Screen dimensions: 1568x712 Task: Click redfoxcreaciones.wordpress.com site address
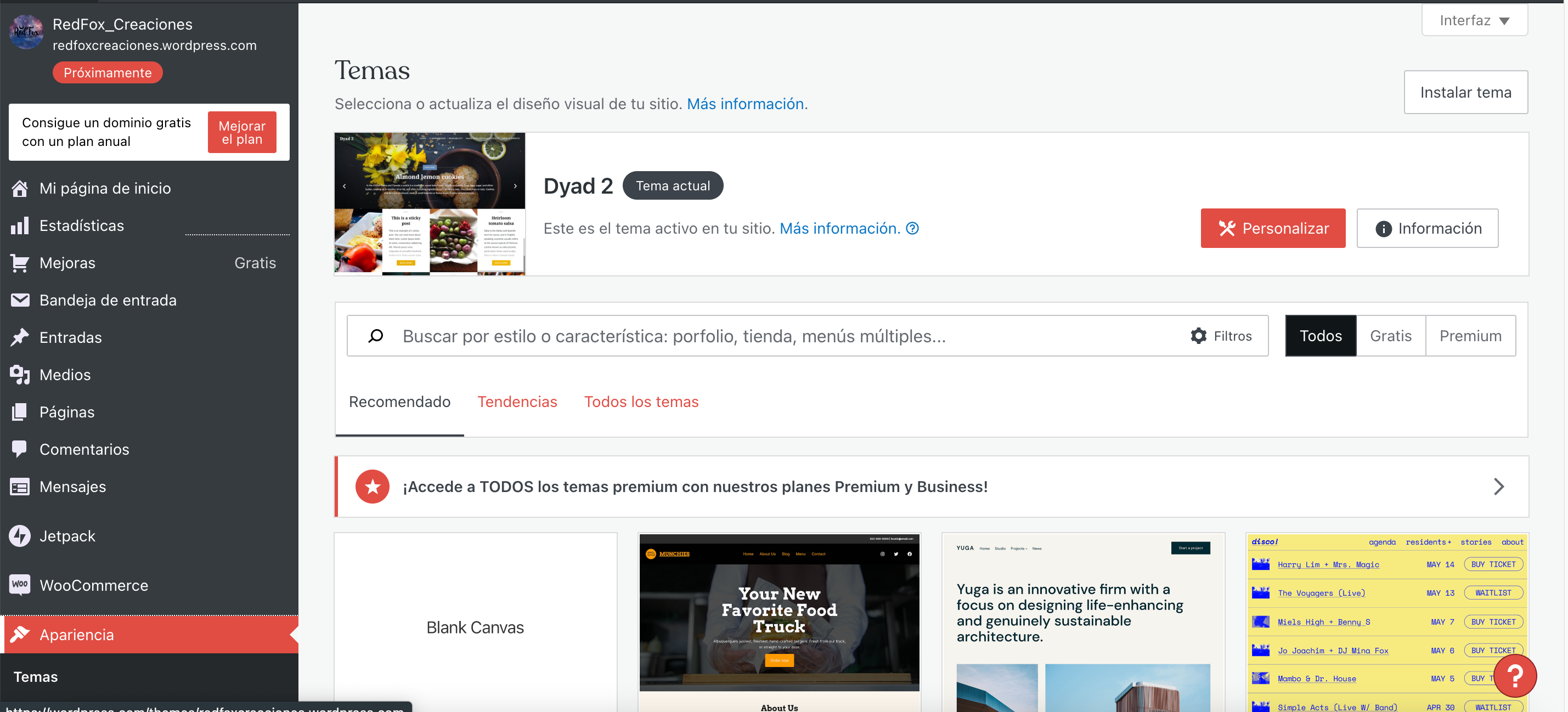[155, 46]
